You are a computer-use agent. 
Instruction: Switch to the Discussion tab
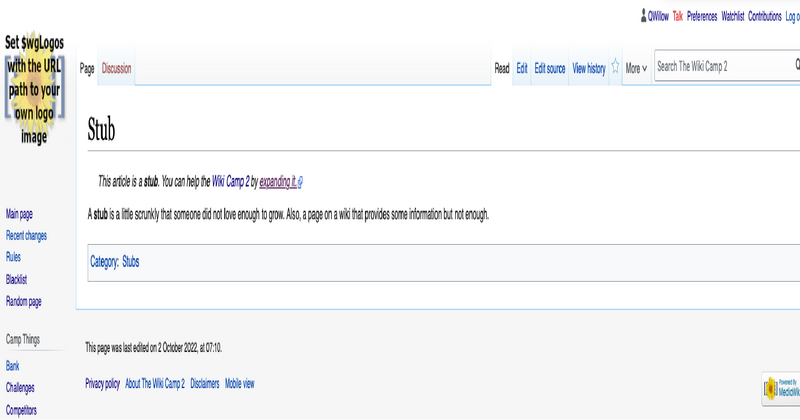click(116, 69)
